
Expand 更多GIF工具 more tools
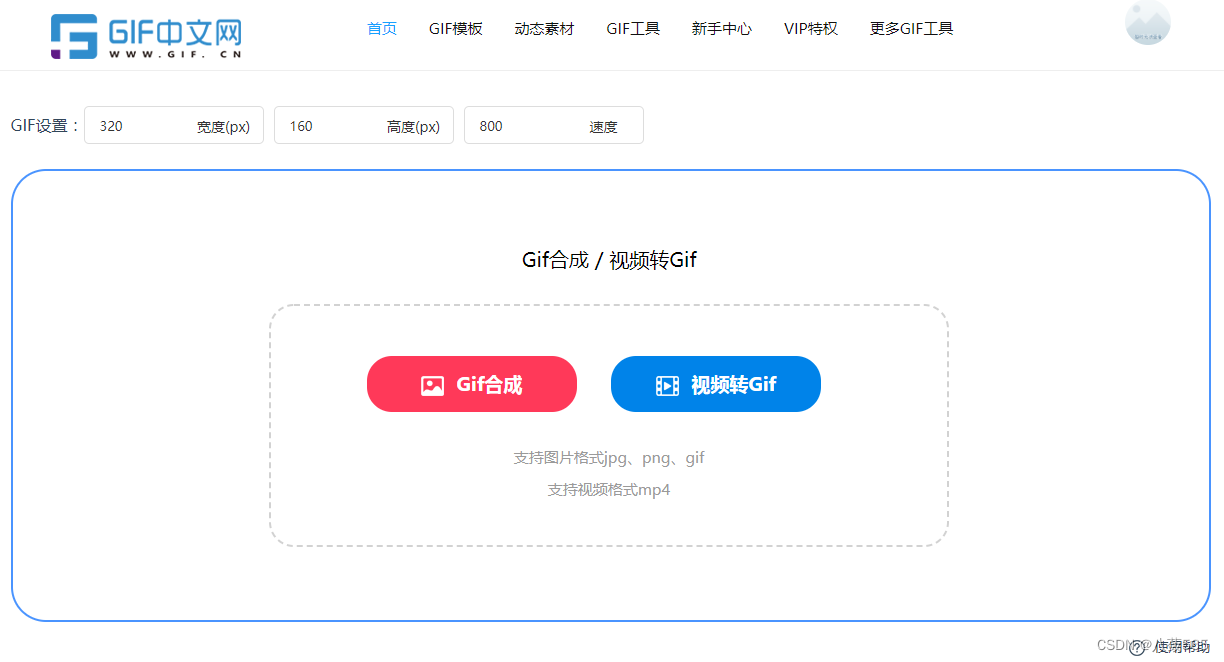pyautogui.click(x=911, y=29)
